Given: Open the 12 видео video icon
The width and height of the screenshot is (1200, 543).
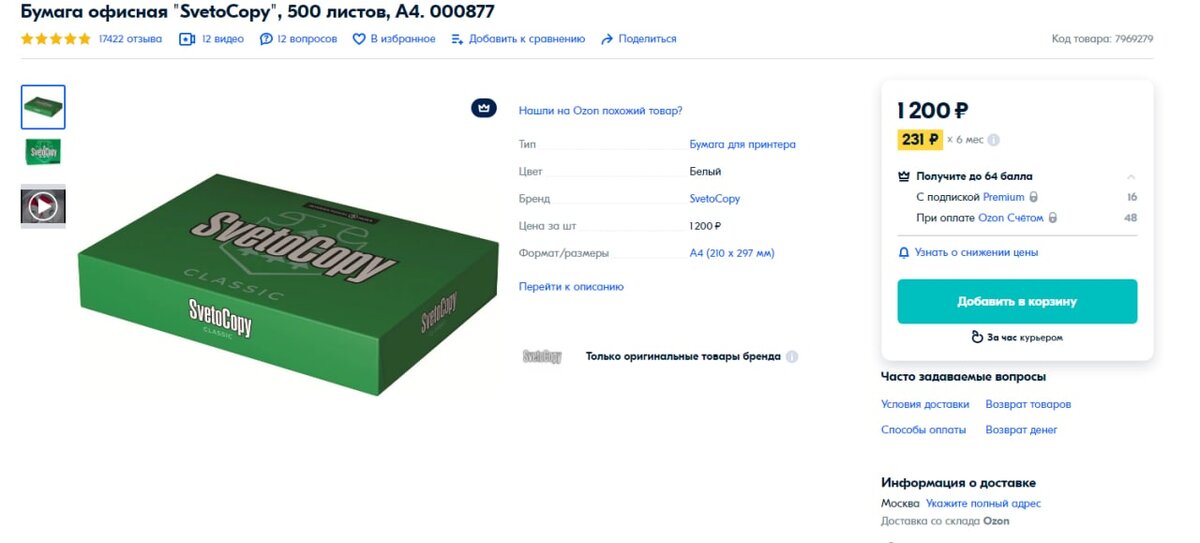Looking at the screenshot, I should pyautogui.click(x=187, y=39).
